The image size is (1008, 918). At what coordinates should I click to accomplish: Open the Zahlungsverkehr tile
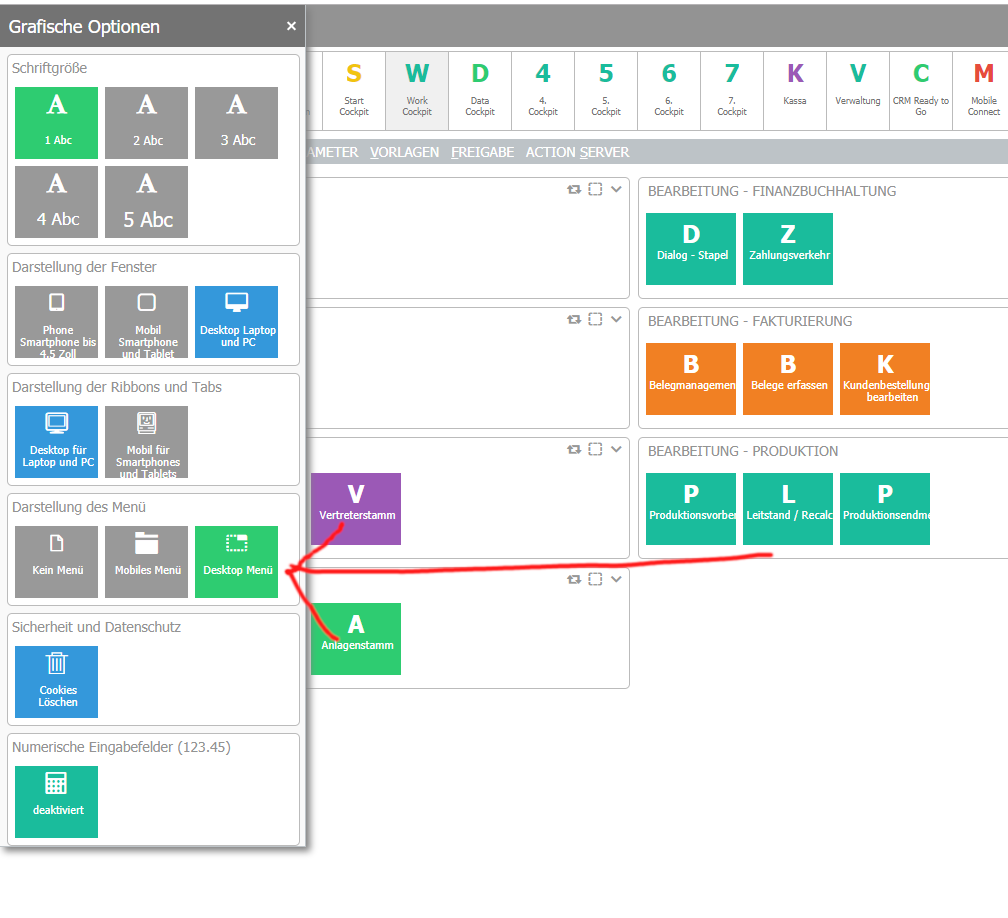pos(788,249)
